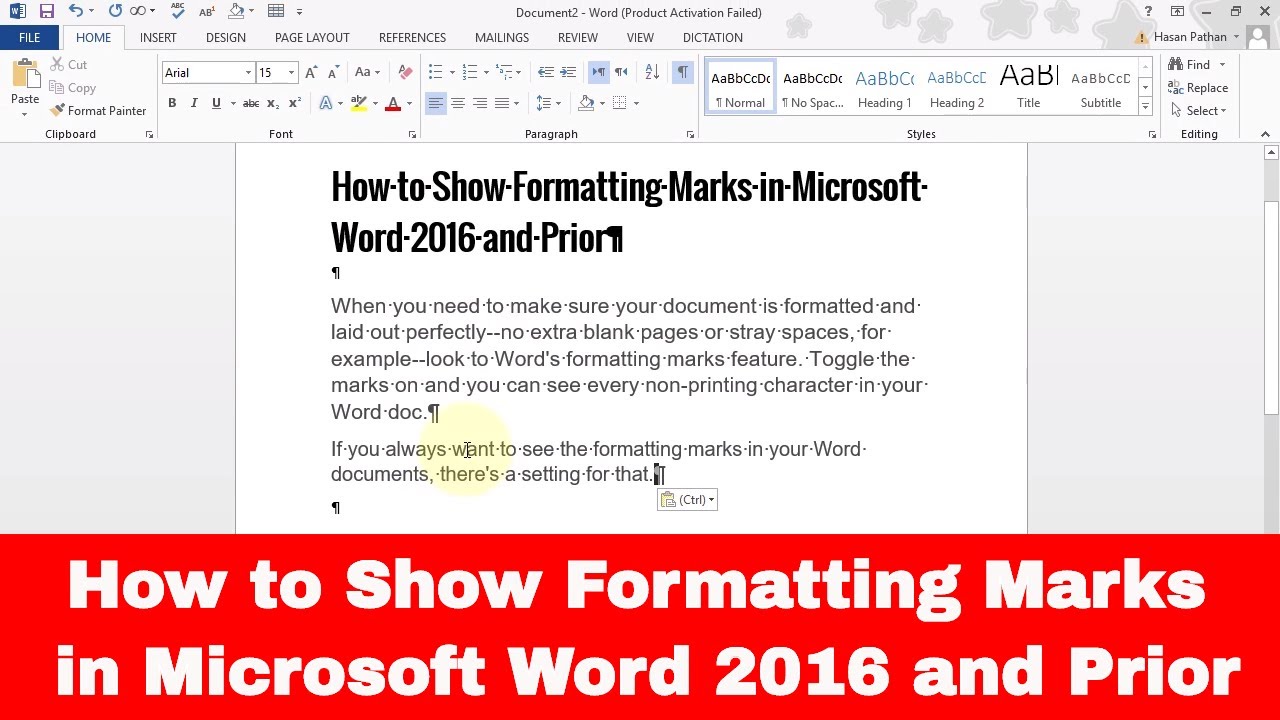Save the document from Quick Access Toolbar
The image size is (1280, 720).
pos(47,12)
